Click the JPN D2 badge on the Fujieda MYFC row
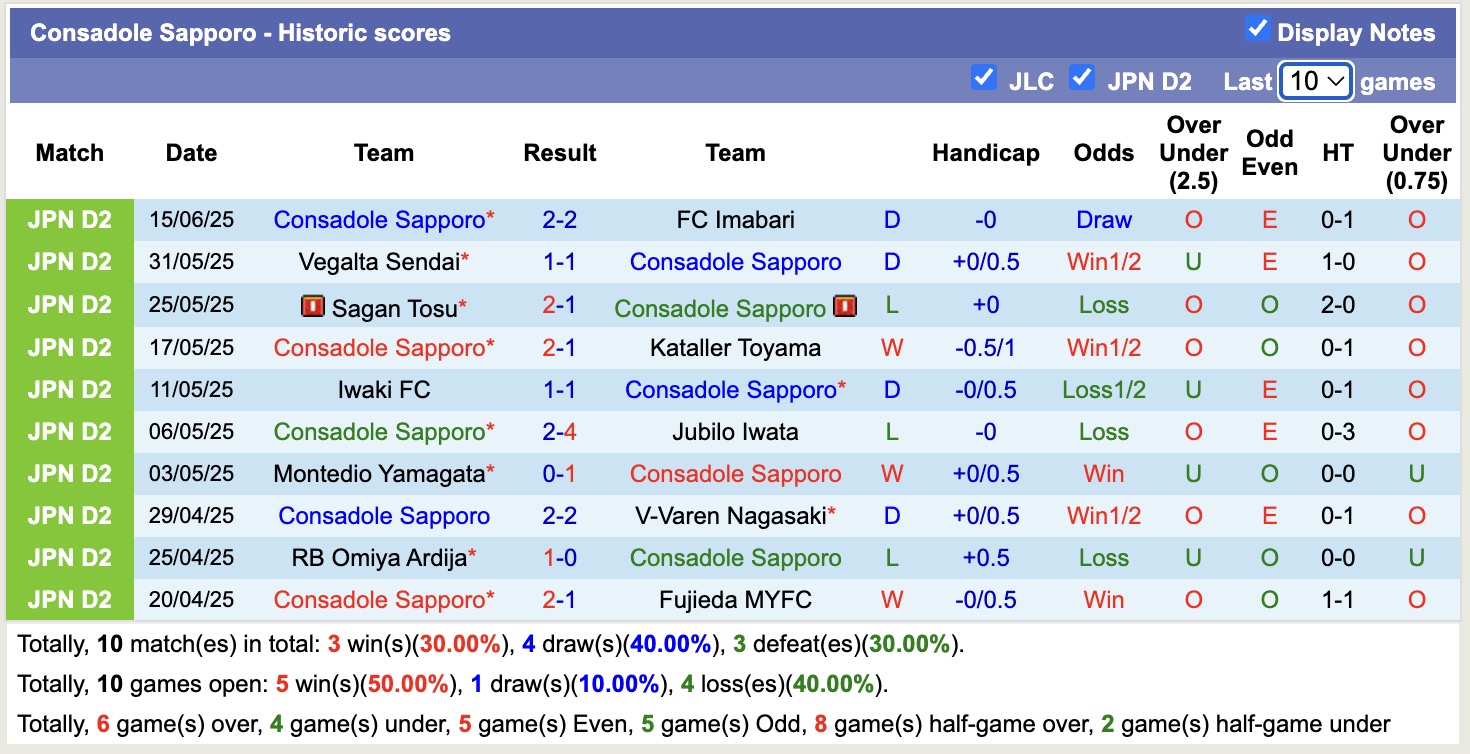1470x754 pixels. (x=71, y=599)
